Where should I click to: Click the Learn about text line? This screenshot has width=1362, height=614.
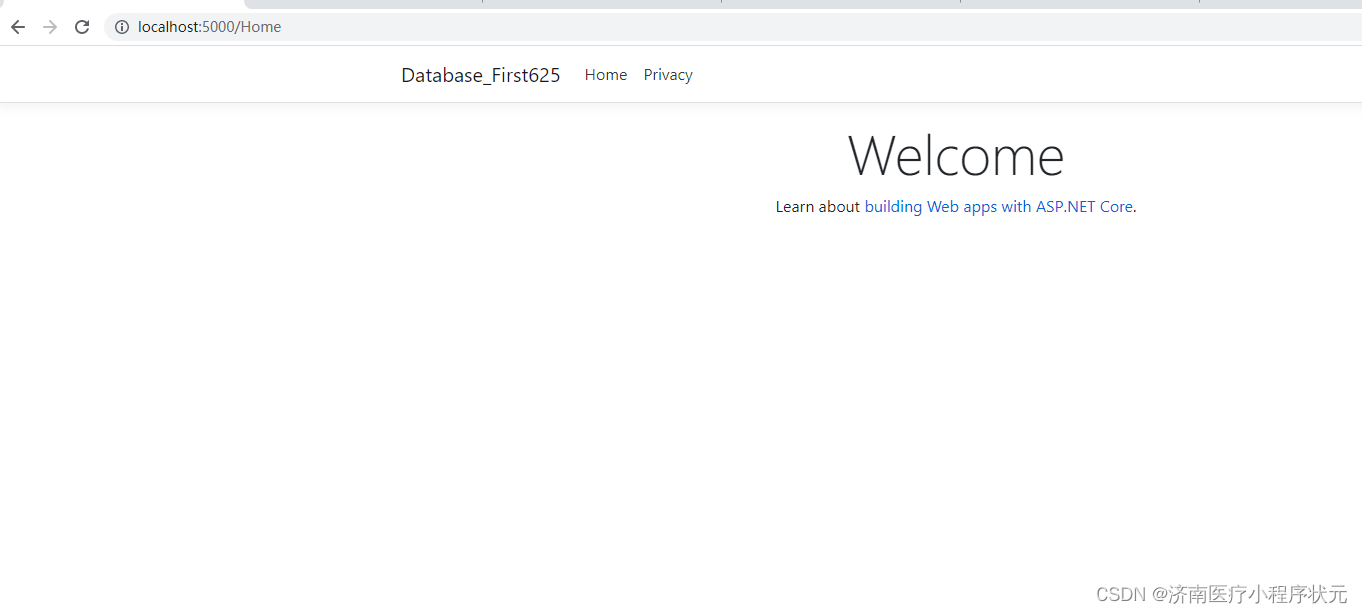pyautogui.click(x=818, y=206)
